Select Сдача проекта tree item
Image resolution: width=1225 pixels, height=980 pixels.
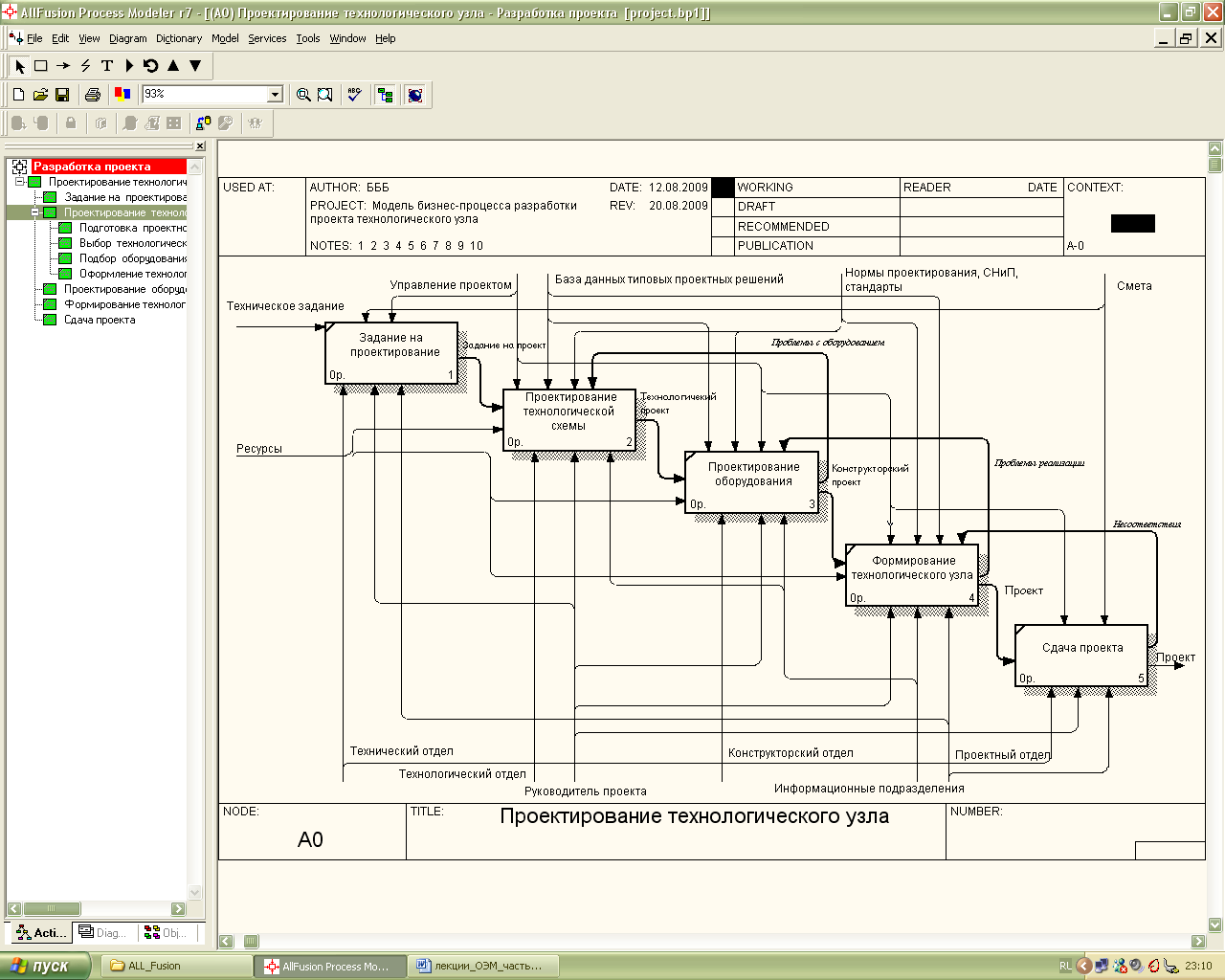100,320
